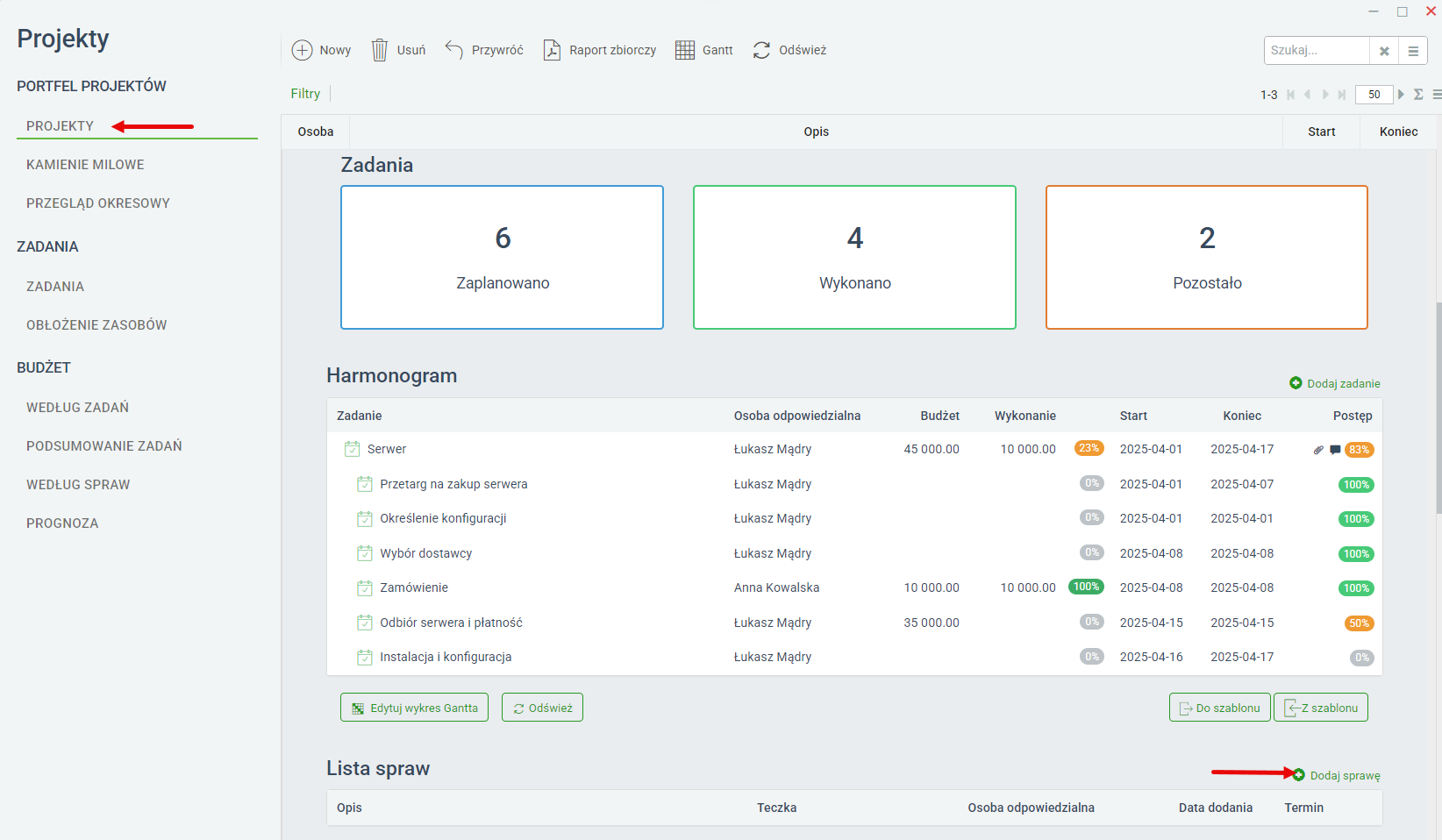1442x840 pixels.
Task: Go to previous page arrow
Action: point(1308,95)
